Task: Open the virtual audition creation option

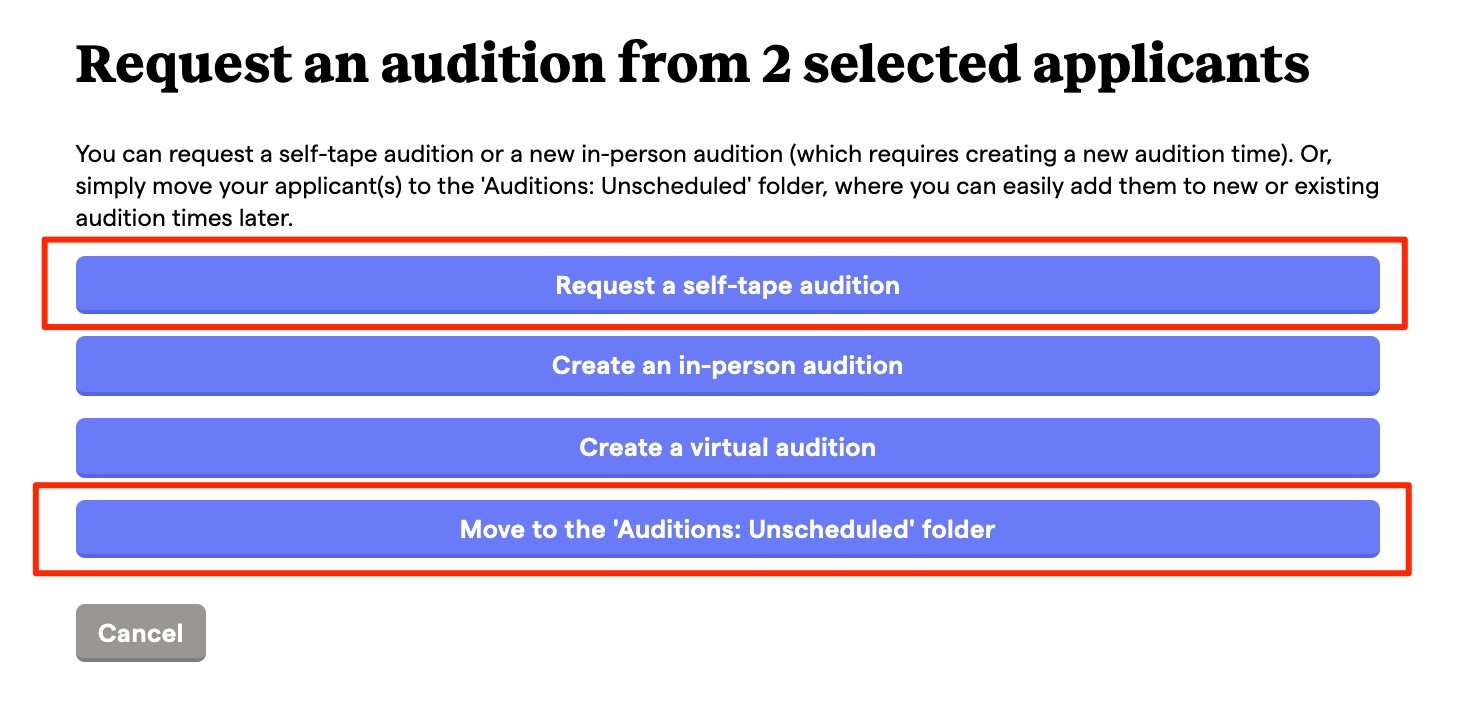Action: [727, 447]
